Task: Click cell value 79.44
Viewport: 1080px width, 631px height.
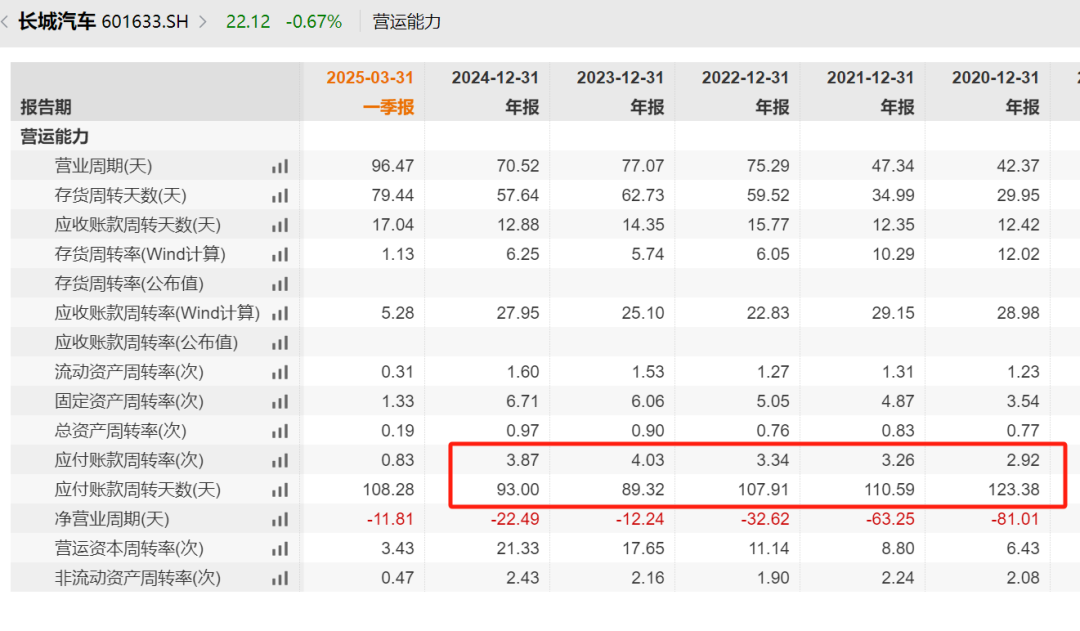Action: pyautogui.click(x=393, y=196)
